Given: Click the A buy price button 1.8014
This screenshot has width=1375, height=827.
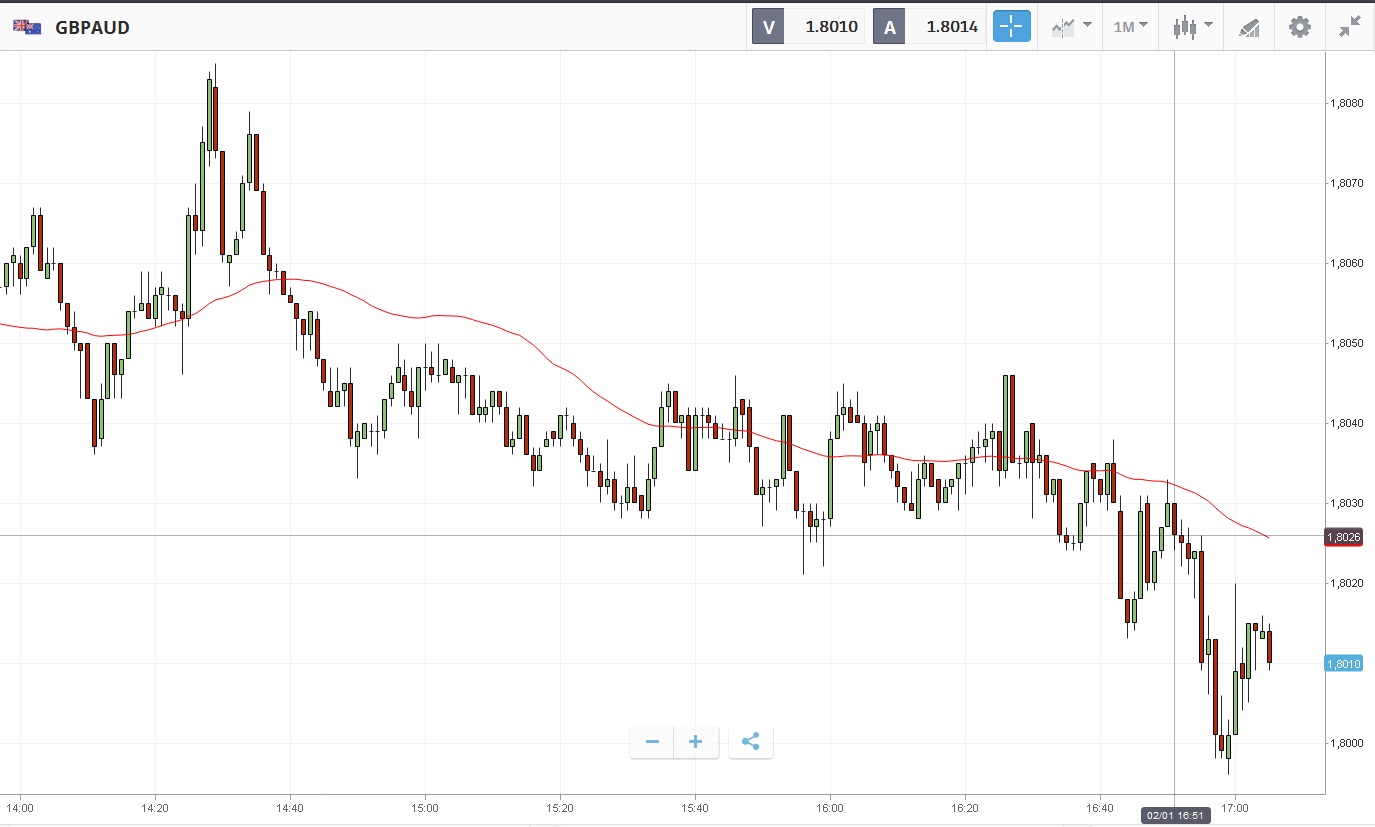Looking at the screenshot, I should (928, 27).
